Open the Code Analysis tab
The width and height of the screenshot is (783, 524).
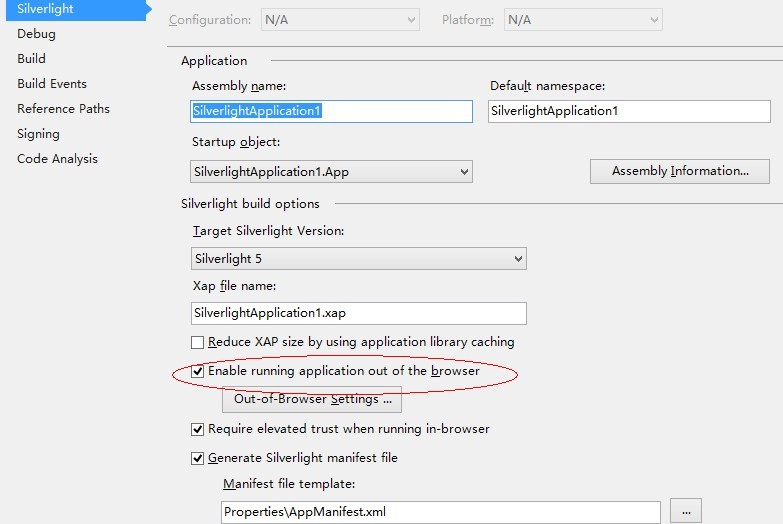tap(57, 159)
